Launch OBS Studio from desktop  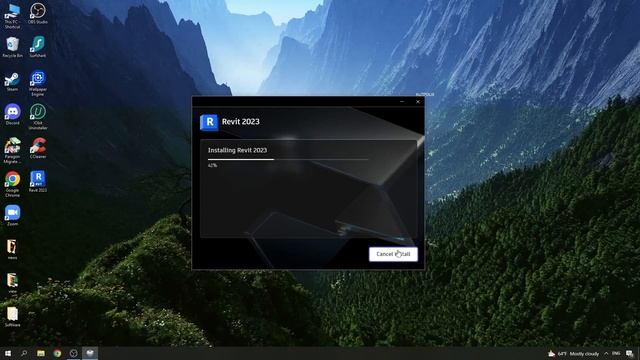pyautogui.click(x=38, y=14)
